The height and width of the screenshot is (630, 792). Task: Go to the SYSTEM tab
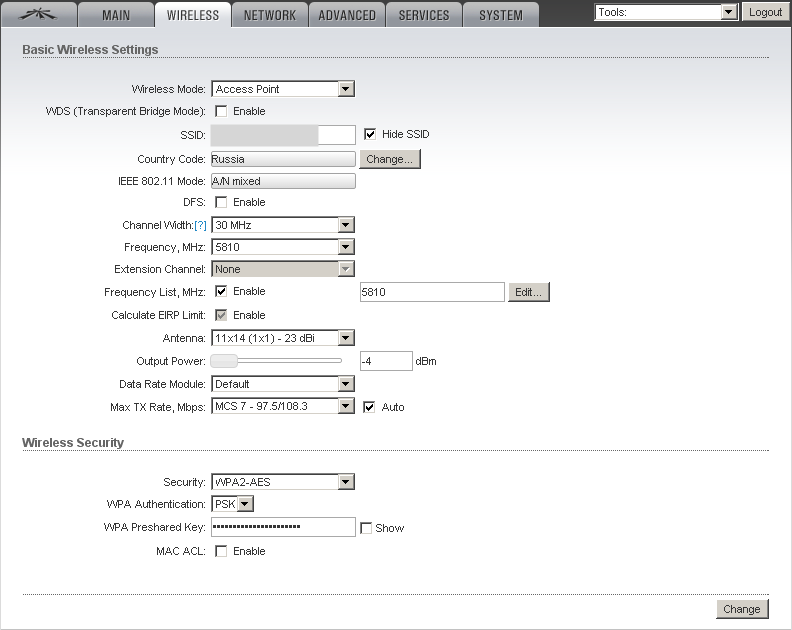(500, 15)
